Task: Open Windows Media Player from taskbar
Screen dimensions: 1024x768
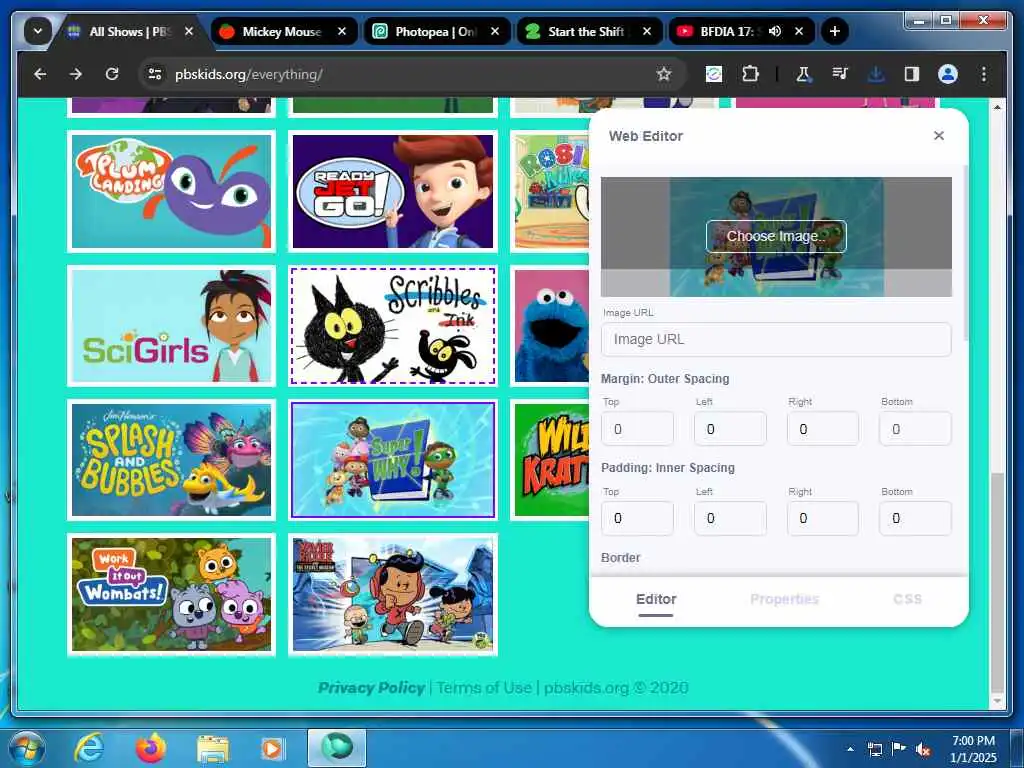Action: coord(273,748)
